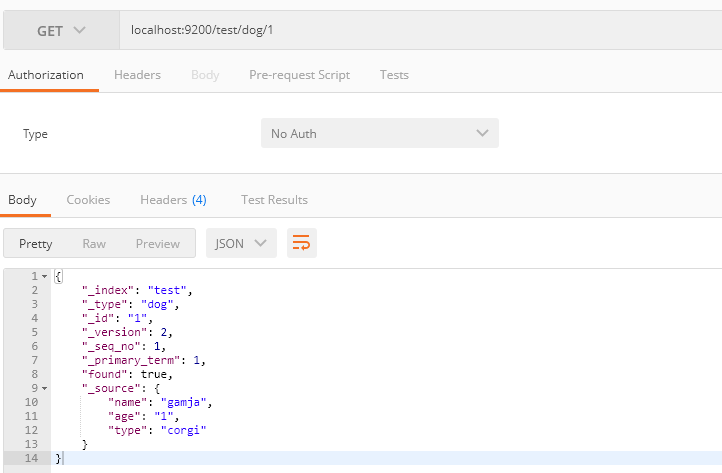Image resolution: width=722 pixels, height=473 pixels.
Task: Select the disabled request Body tab
Action: click(x=205, y=75)
